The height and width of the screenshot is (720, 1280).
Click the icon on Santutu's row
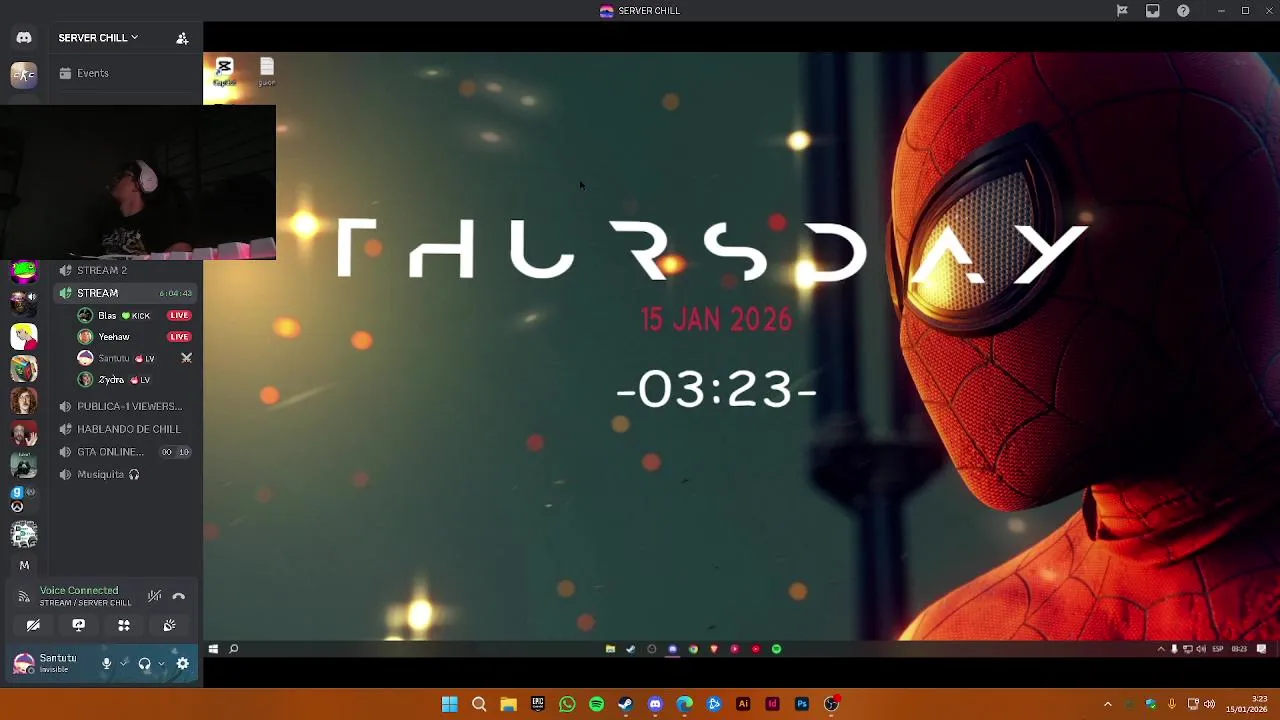click(186, 358)
